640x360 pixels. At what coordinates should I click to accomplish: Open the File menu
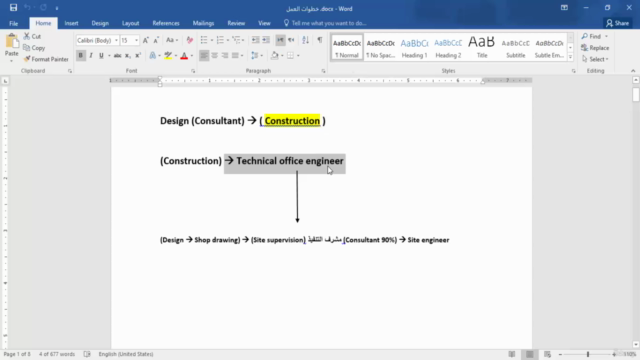tap(13, 23)
